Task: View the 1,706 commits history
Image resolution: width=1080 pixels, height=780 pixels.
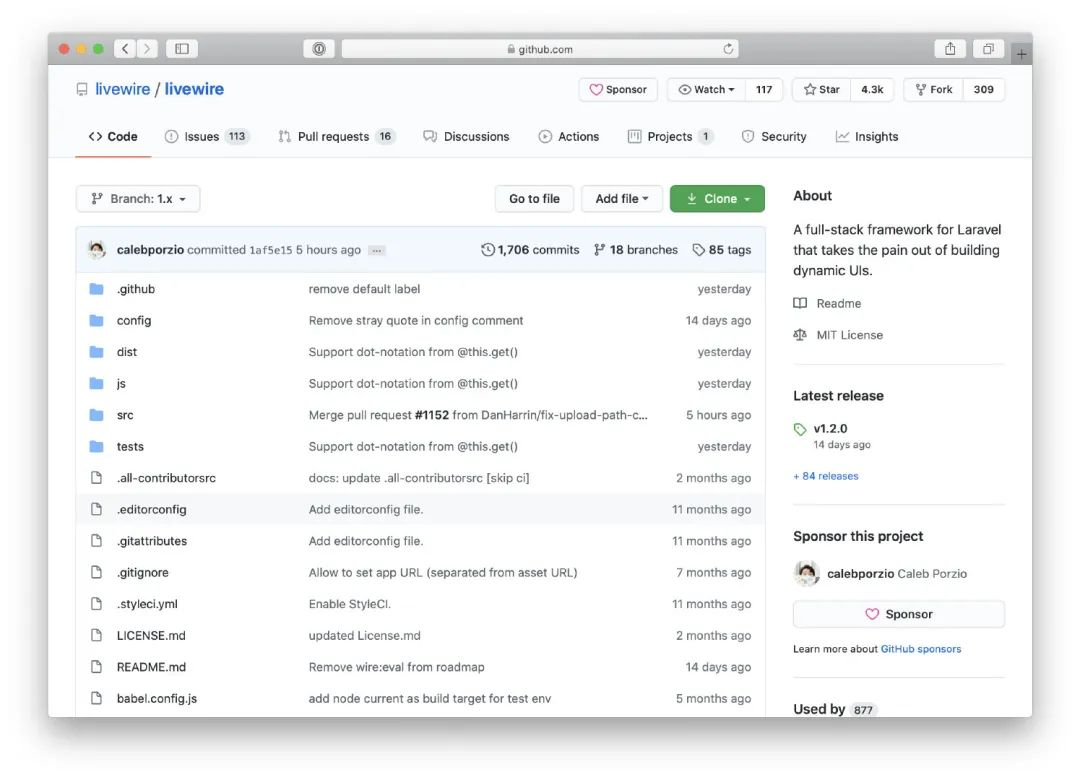Action: click(530, 249)
